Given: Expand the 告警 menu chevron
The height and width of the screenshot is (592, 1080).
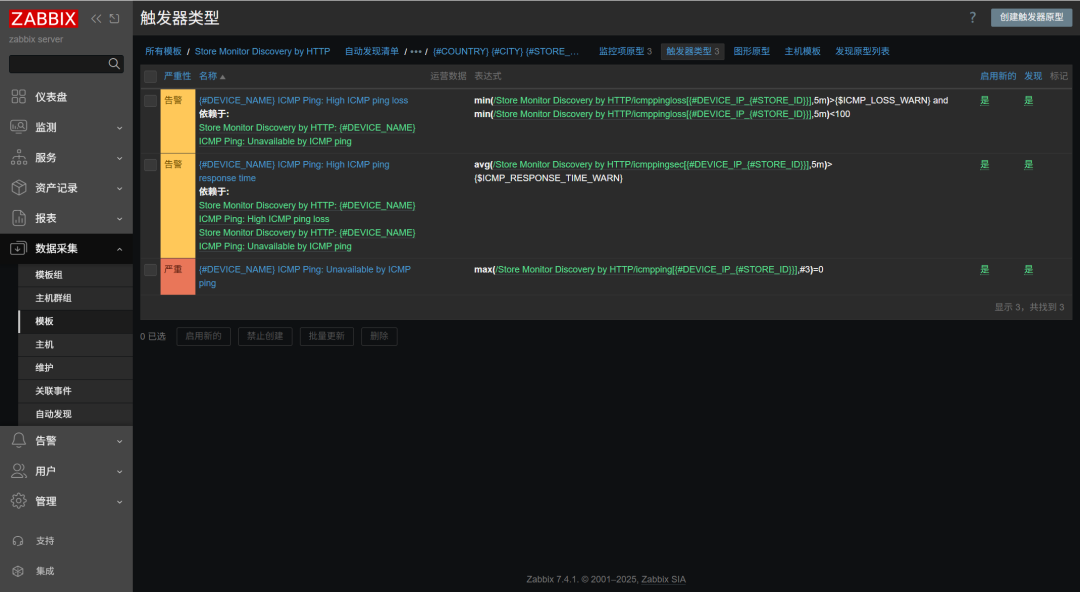Looking at the screenshot, I should click(119, 441).
